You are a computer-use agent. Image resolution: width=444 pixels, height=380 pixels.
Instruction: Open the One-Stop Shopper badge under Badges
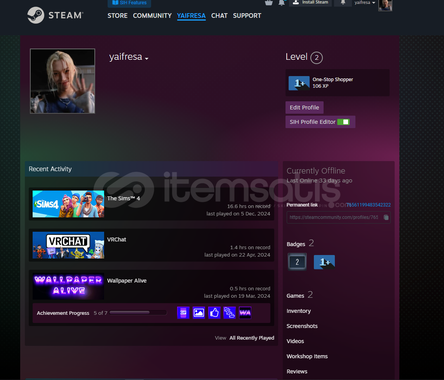pyautogui.click(x=324, y=262)
